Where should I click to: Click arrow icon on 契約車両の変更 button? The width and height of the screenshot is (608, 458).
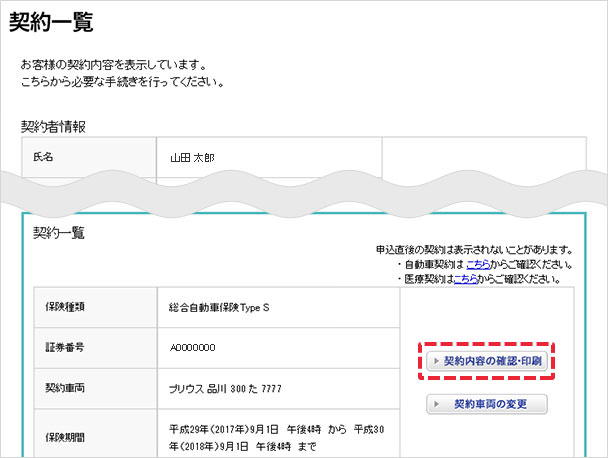436,405
